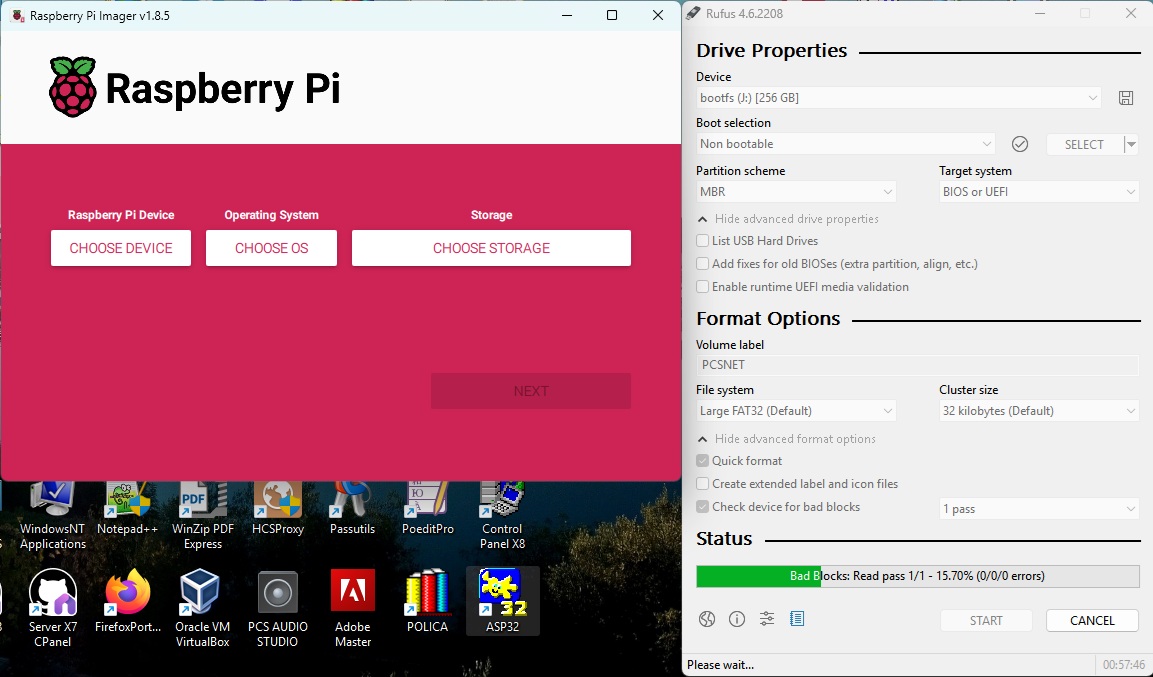Click the Rufus bad blocks progress bar

point(918,576)
